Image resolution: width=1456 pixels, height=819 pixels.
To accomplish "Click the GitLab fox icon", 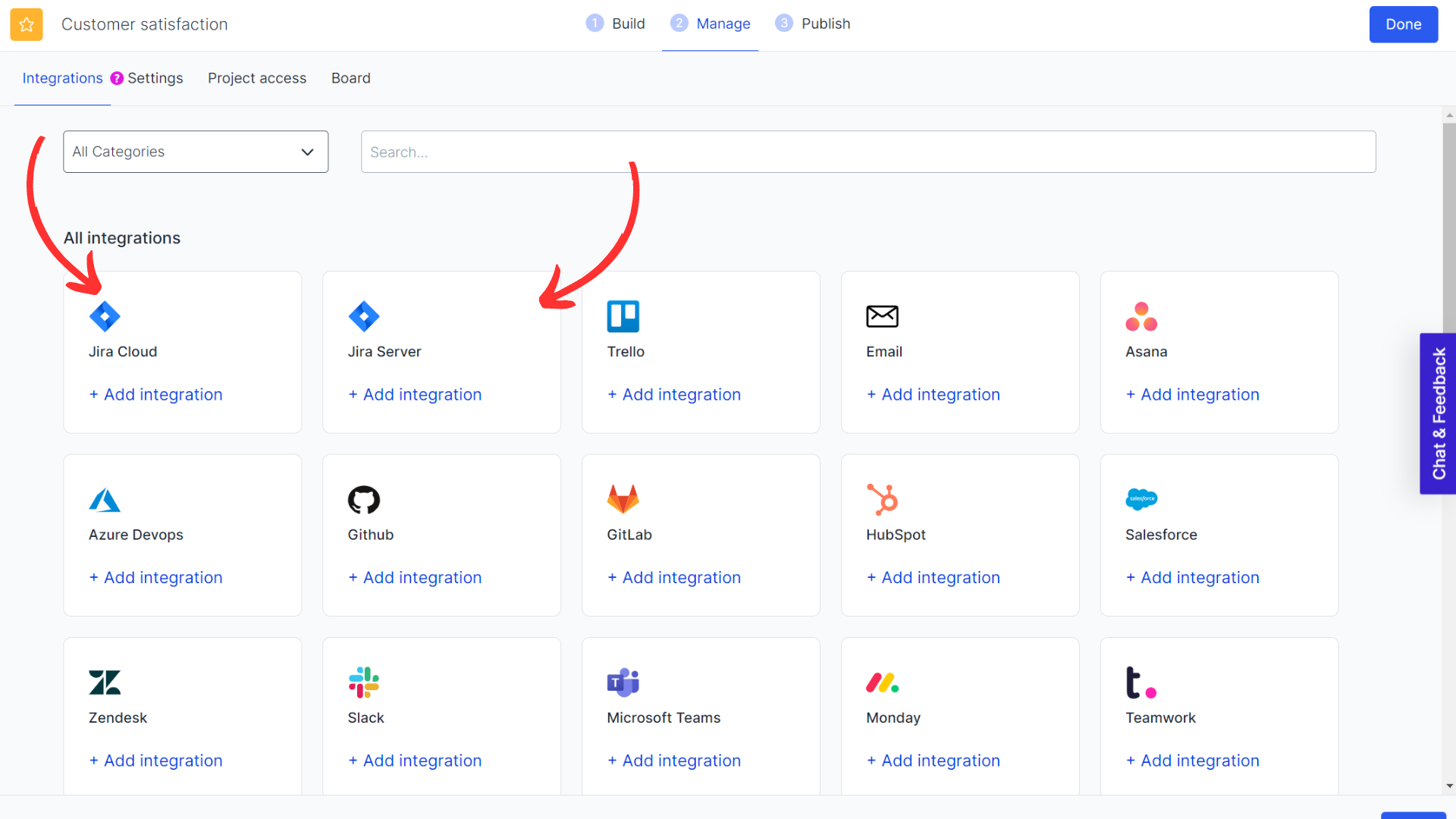I will click(x=623, y=499).
